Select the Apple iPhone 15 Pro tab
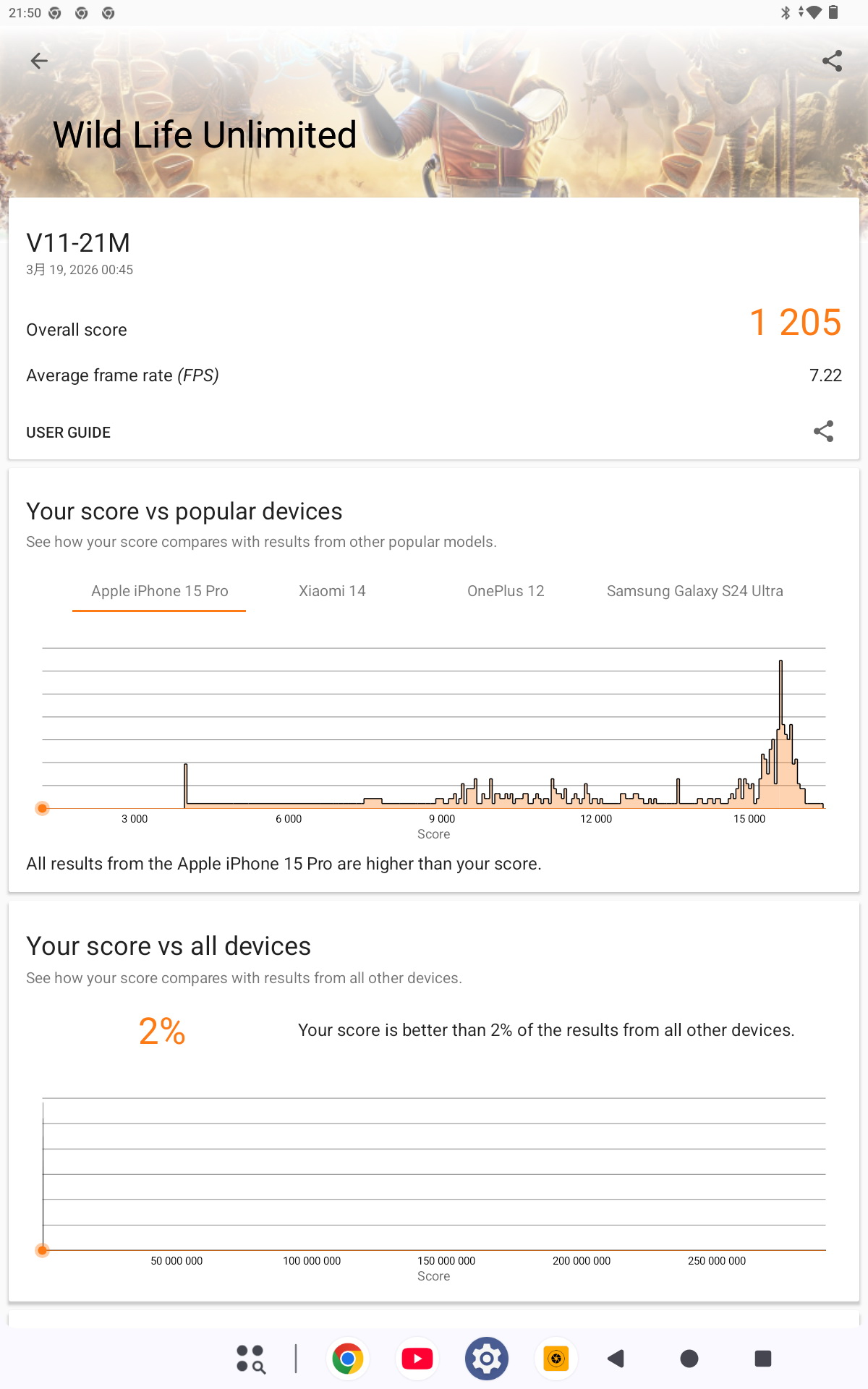This screenshot has height=1389, width=868. click(x=159, y=591)
